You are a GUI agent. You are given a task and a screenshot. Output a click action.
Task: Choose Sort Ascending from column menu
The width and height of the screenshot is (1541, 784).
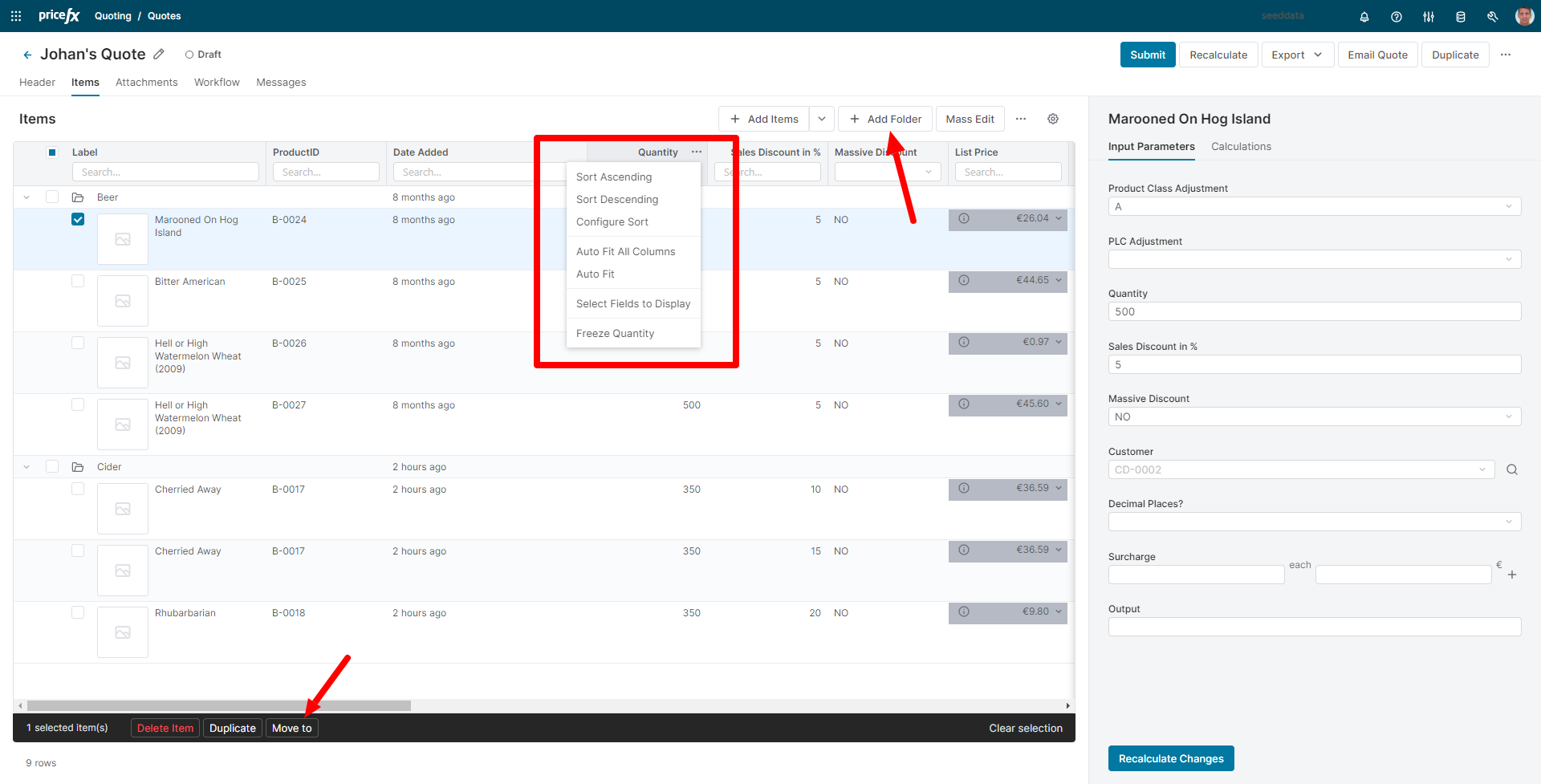pos(614,177)
